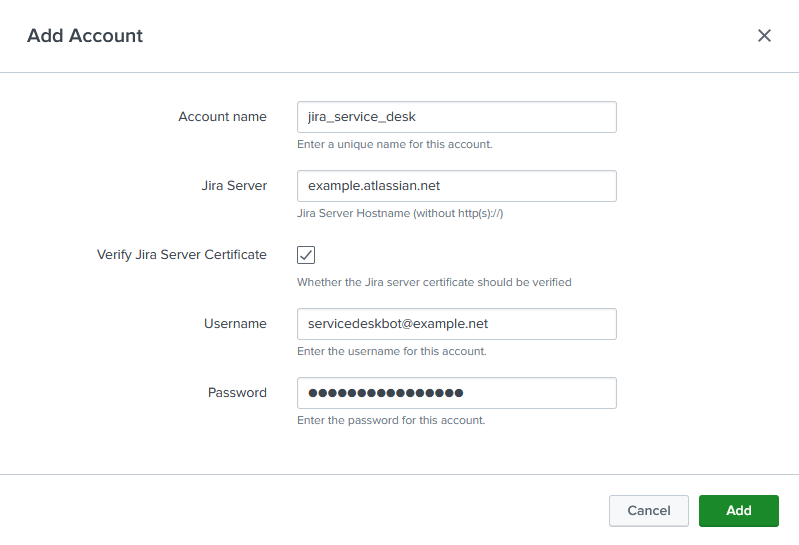The width and height of the screenshot is (799, 545).
Task: Click the 'Account name' label
Action: [x=222, y=117]
